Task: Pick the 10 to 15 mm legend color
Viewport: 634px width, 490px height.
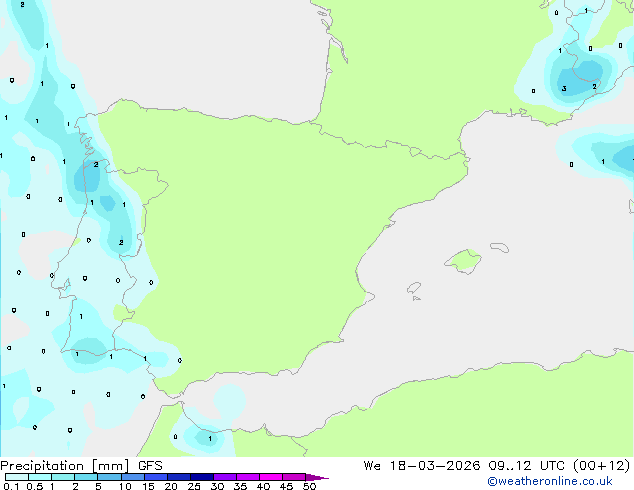Action: 133,477
